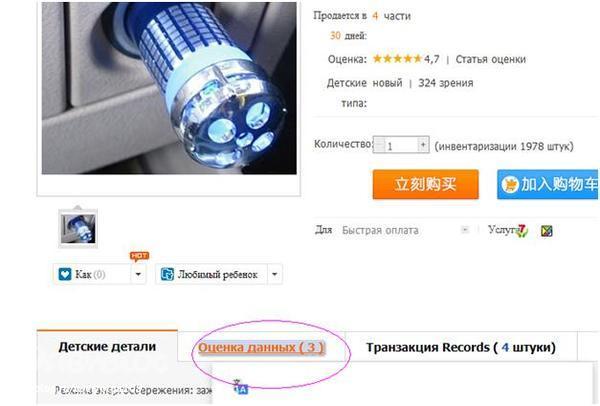
Task: Open the Транзакция Records tab
Action: pyautogui.click(x=461, y=347)
